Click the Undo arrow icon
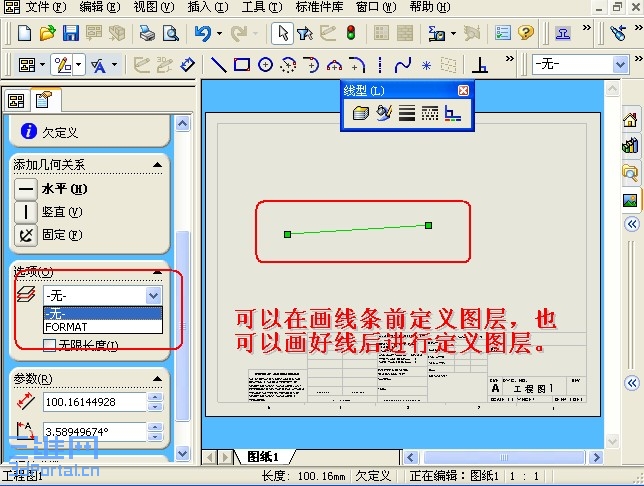Image resolution: width=644 pixels, height=486 pixels. click(x=203, y=34)
